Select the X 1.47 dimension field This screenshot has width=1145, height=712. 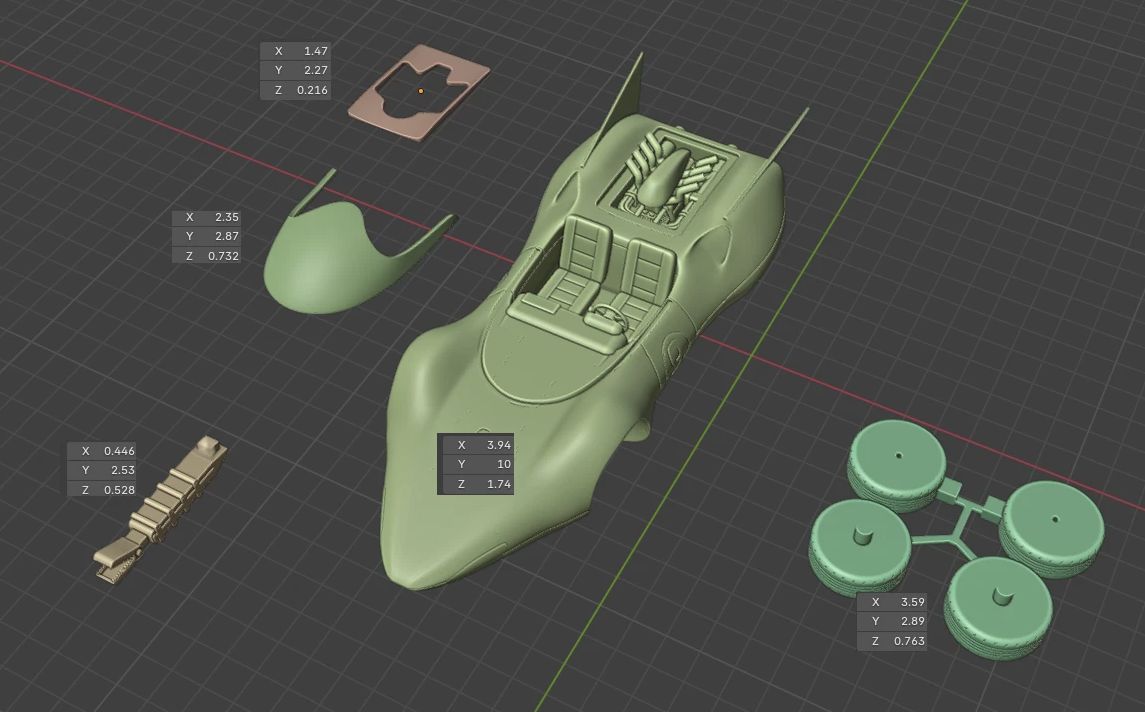[x=295, y=51]
